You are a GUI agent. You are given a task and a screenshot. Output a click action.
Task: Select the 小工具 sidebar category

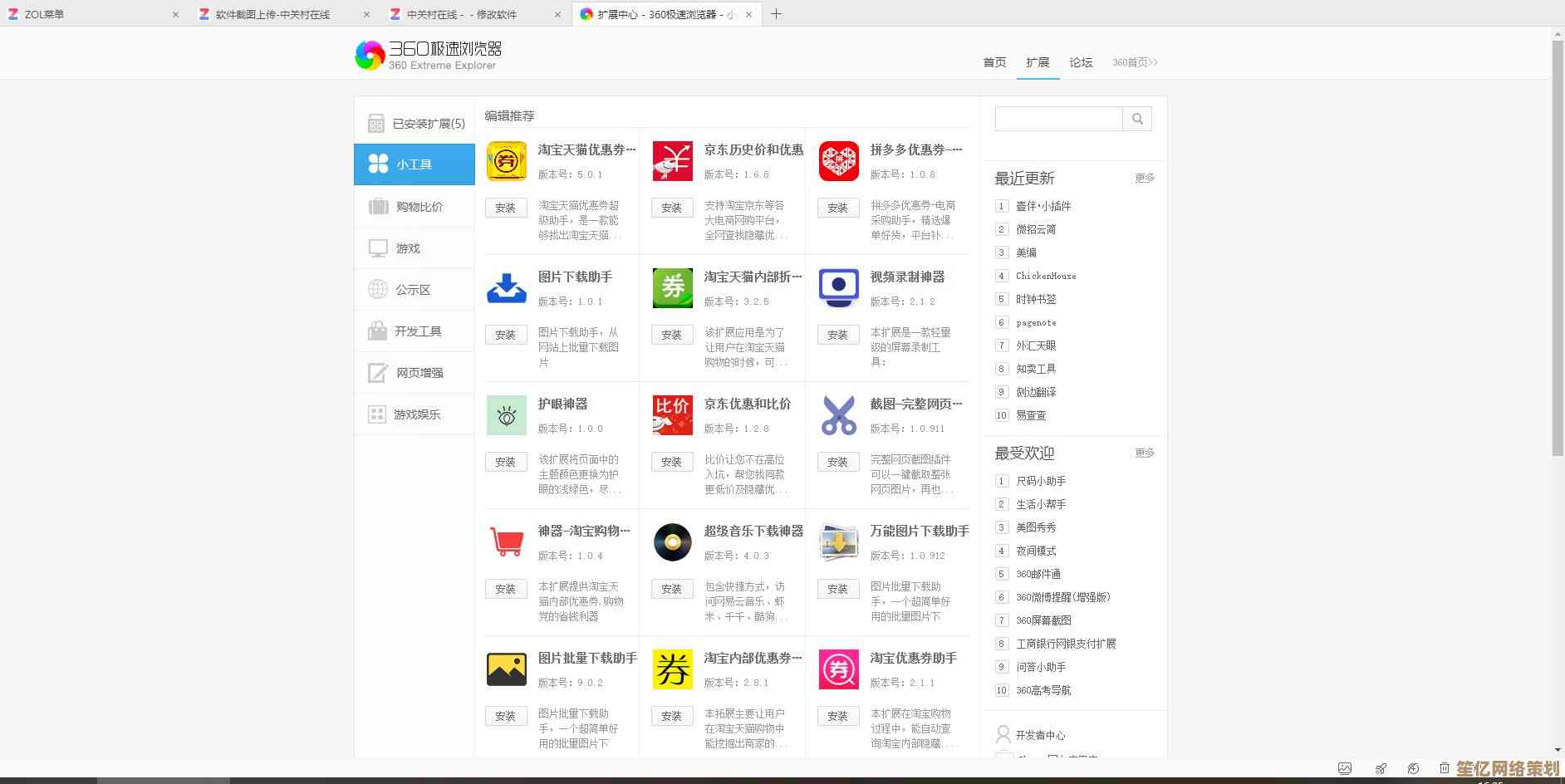(414, 164)
